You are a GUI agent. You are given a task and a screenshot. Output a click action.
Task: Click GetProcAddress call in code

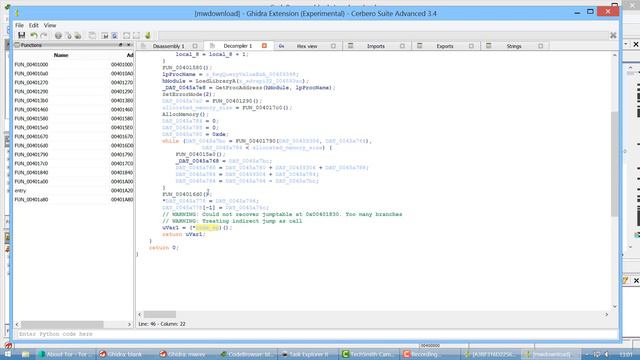239,88
